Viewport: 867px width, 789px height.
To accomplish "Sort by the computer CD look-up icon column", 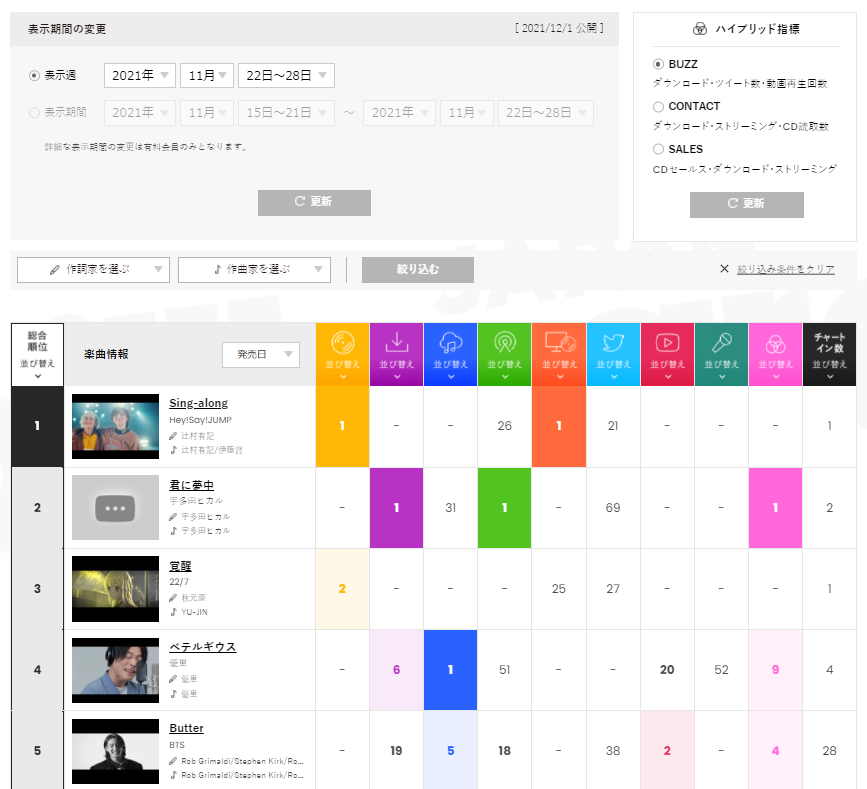I will click(x=559, y=354).
